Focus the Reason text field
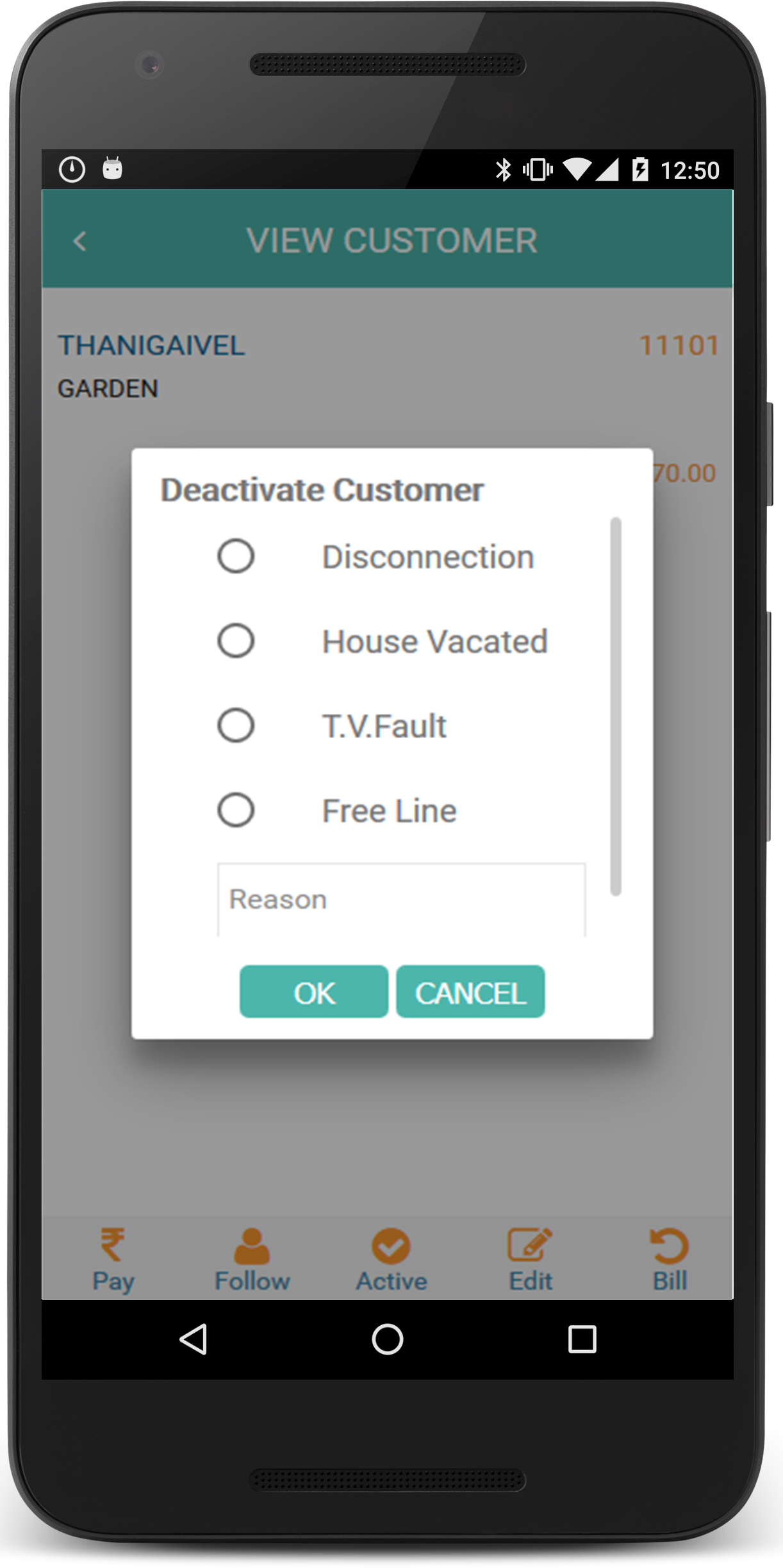 (401, 900)
